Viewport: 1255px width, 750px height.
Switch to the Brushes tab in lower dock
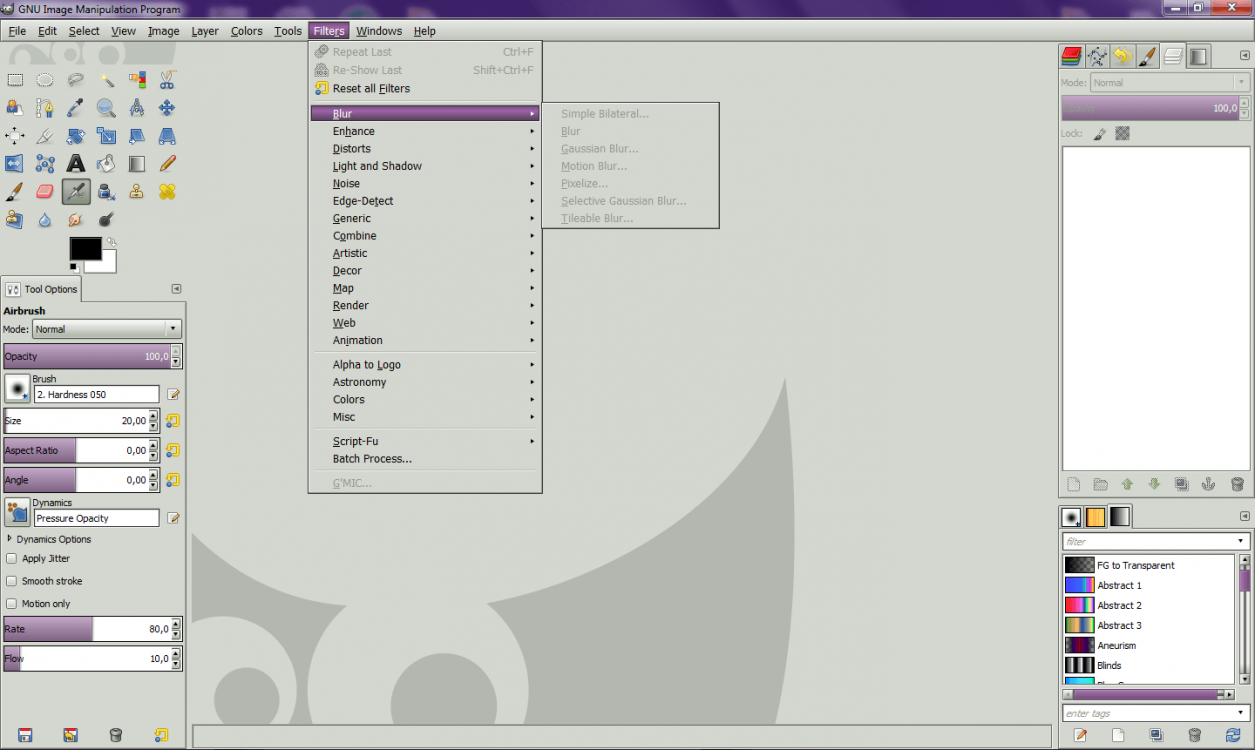coord(1071,517)
